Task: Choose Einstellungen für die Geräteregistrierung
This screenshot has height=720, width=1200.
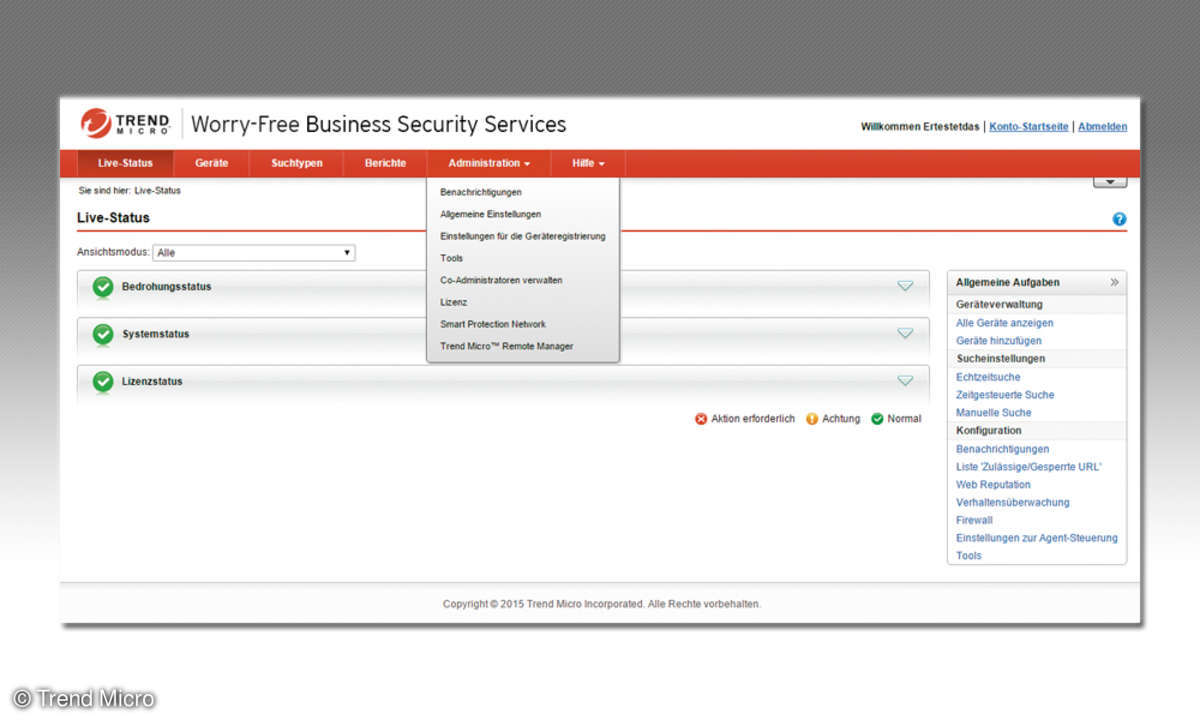Action: tap(523, 236)
